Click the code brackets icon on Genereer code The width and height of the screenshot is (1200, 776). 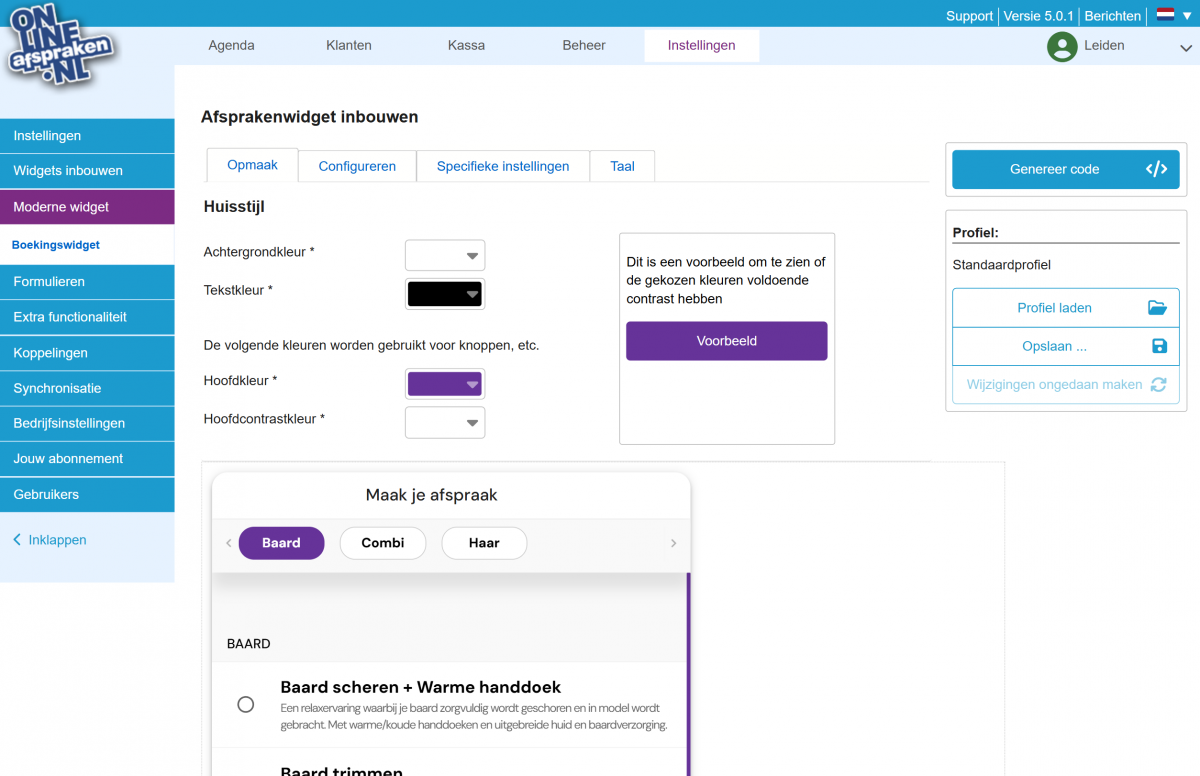(x=1156, y=169)
